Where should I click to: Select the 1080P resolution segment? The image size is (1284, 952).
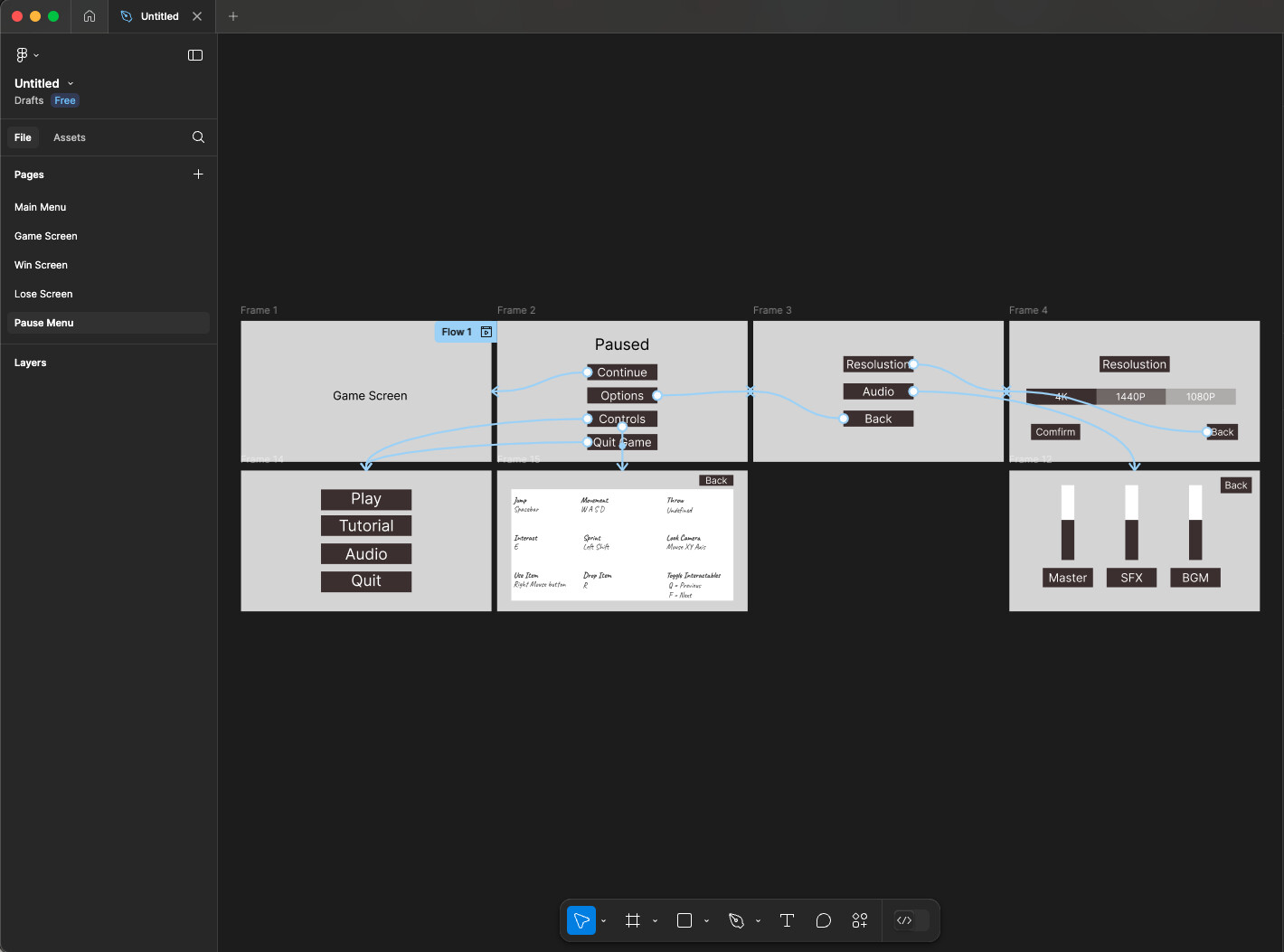click(x=1200, y=397)
